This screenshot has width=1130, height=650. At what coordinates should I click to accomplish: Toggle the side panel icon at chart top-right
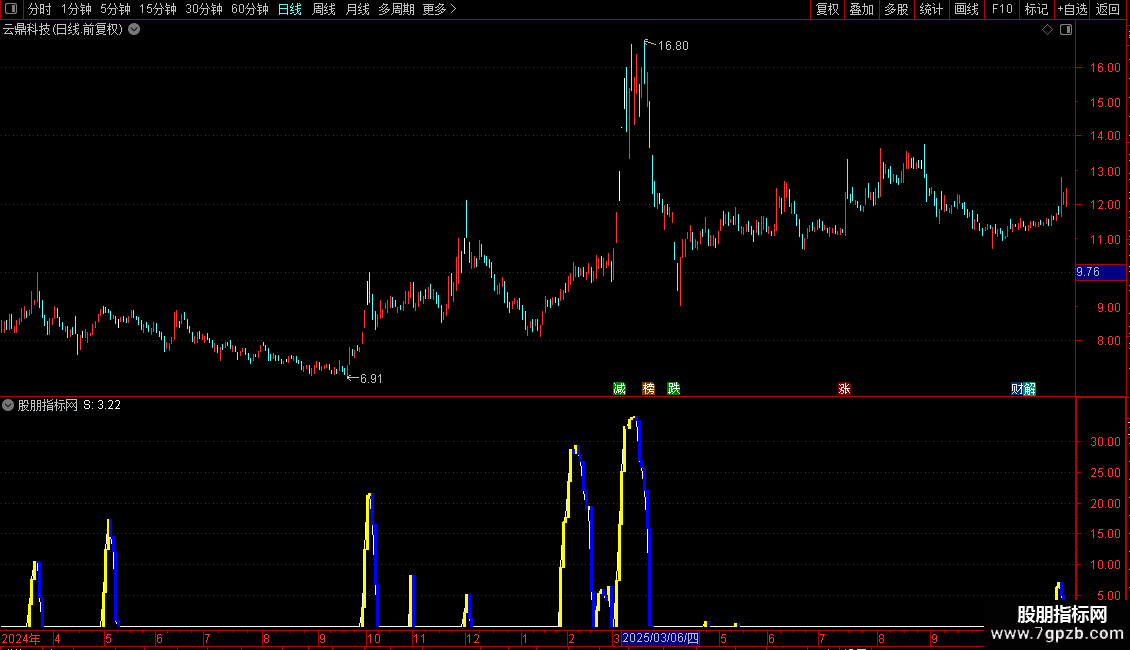point(1066,30)
